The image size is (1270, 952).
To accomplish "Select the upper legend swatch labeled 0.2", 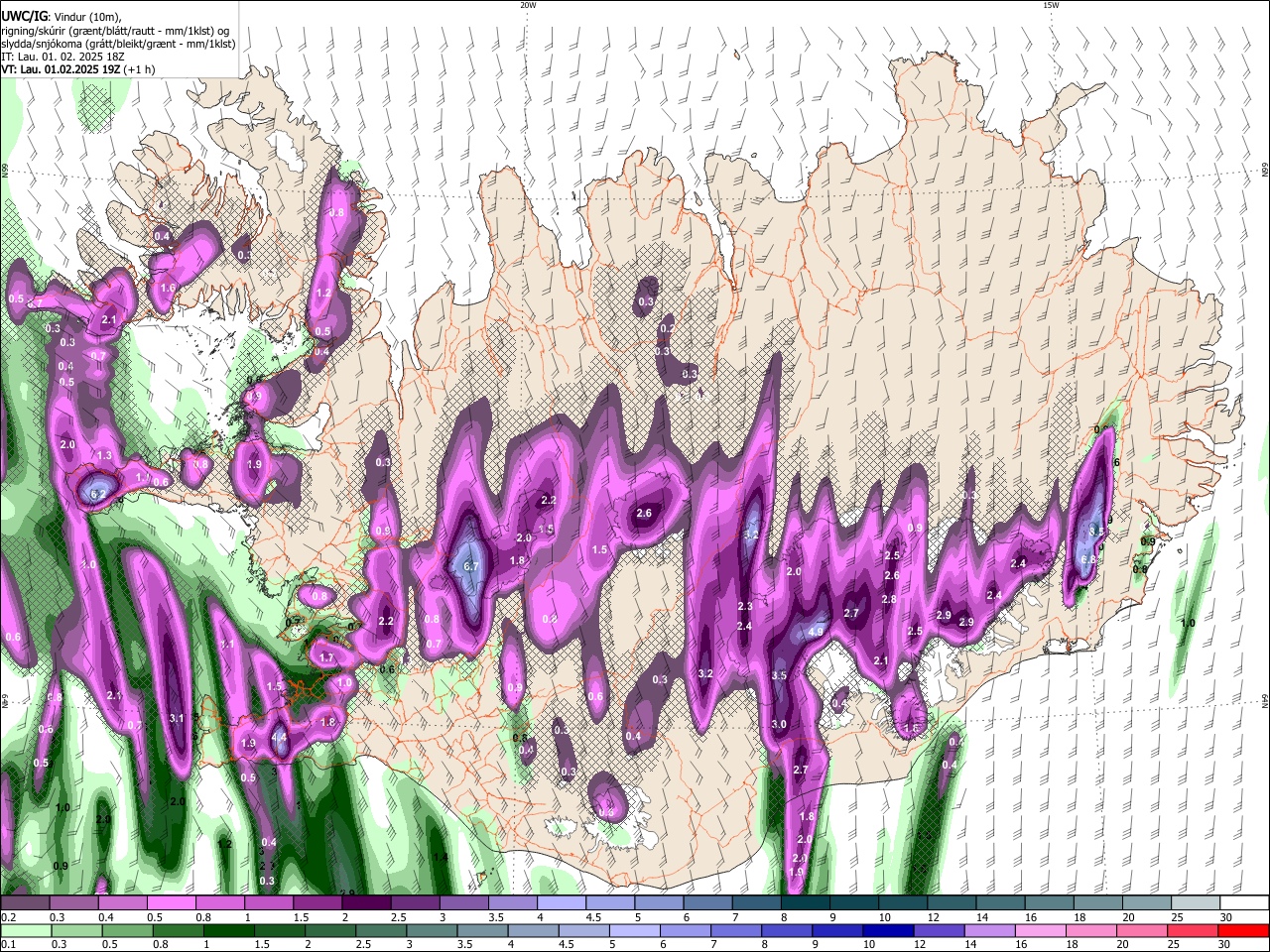I will click(25, 902).
